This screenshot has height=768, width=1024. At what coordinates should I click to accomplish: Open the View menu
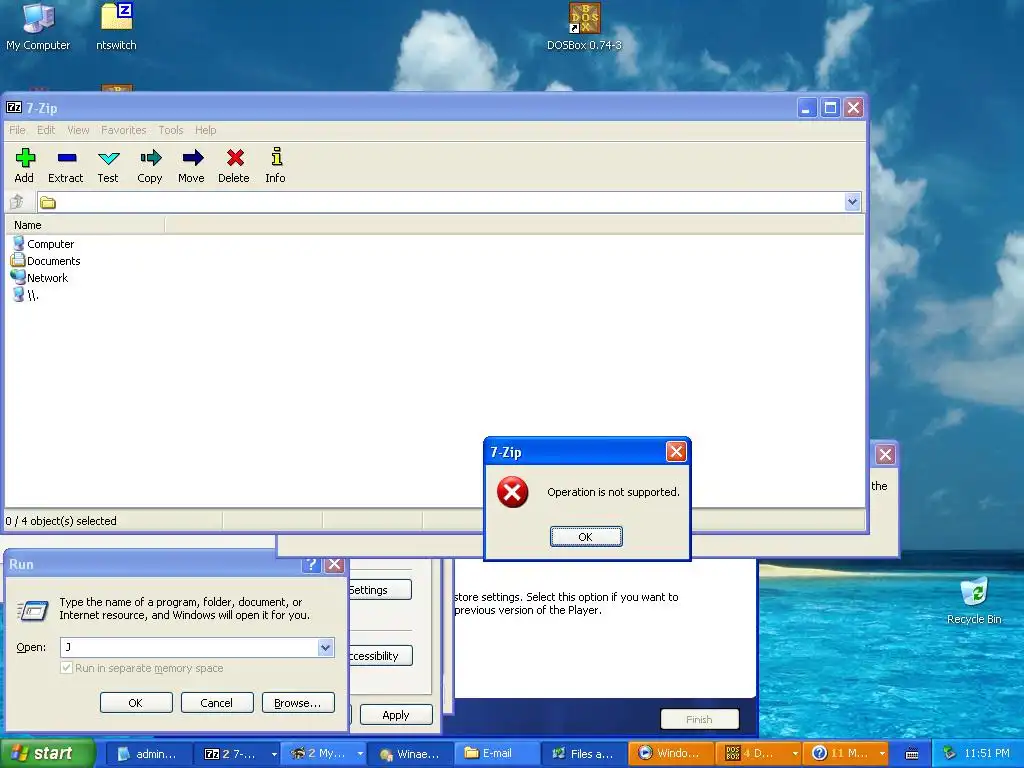click(78, 130)
